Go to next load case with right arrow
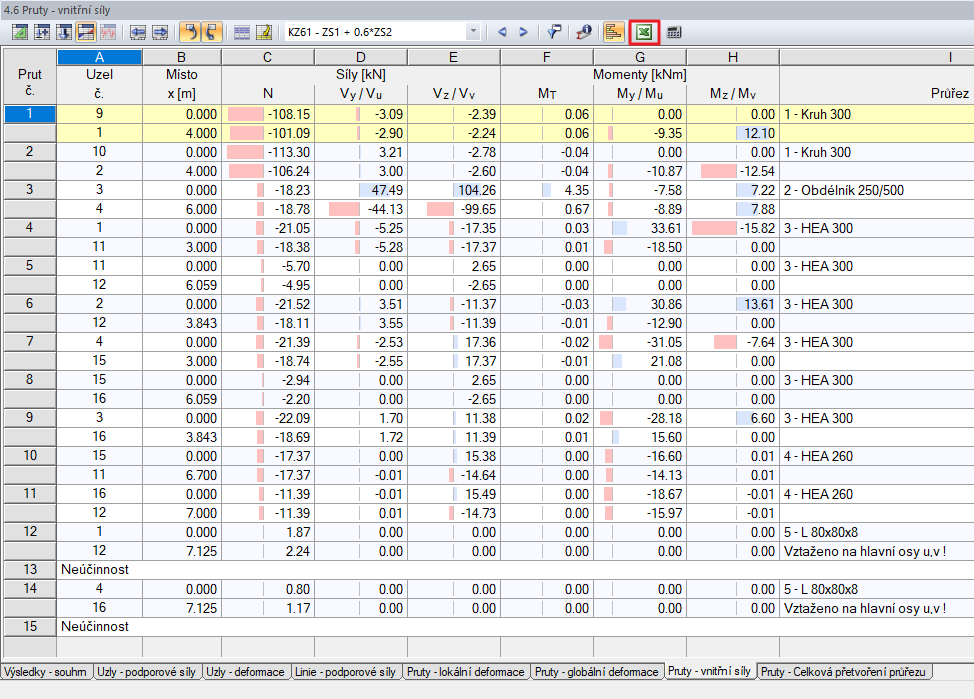Screen dimensions: 974x699 pos(523,32)
